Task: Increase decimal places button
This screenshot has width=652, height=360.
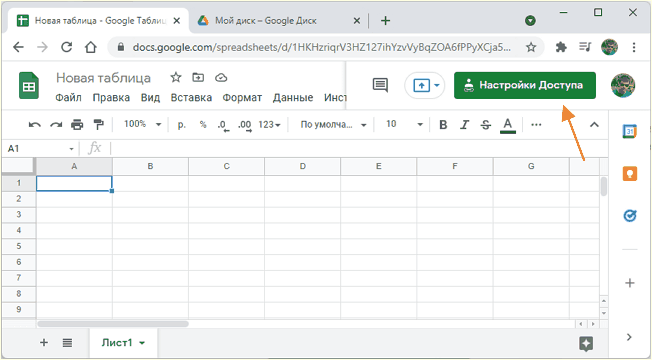Action: tap(244, 125)
